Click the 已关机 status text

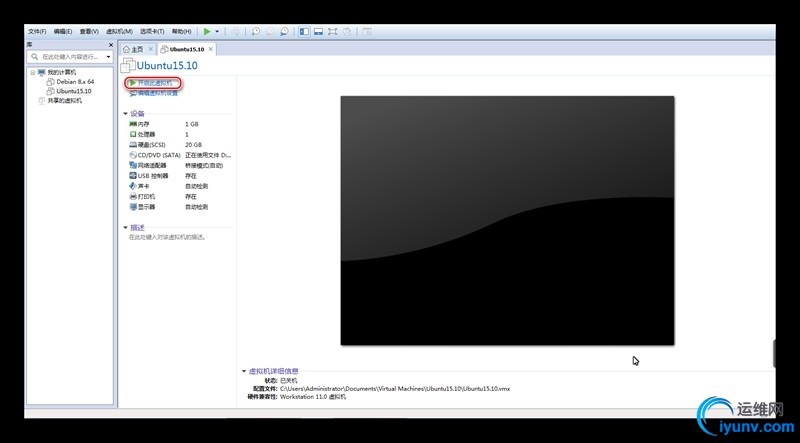[x=288, y=381]
